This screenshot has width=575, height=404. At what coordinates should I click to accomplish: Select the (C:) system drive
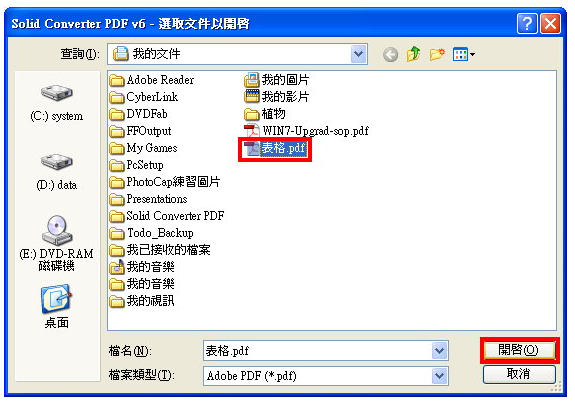tap(57, 103)
